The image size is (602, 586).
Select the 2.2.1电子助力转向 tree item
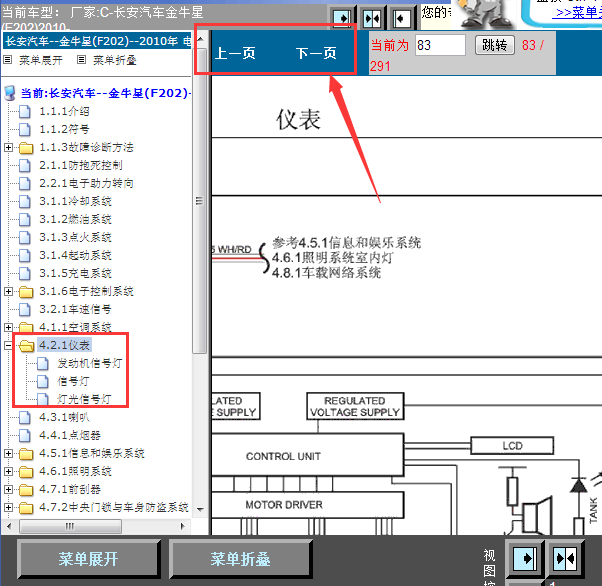tap(86, 183)
